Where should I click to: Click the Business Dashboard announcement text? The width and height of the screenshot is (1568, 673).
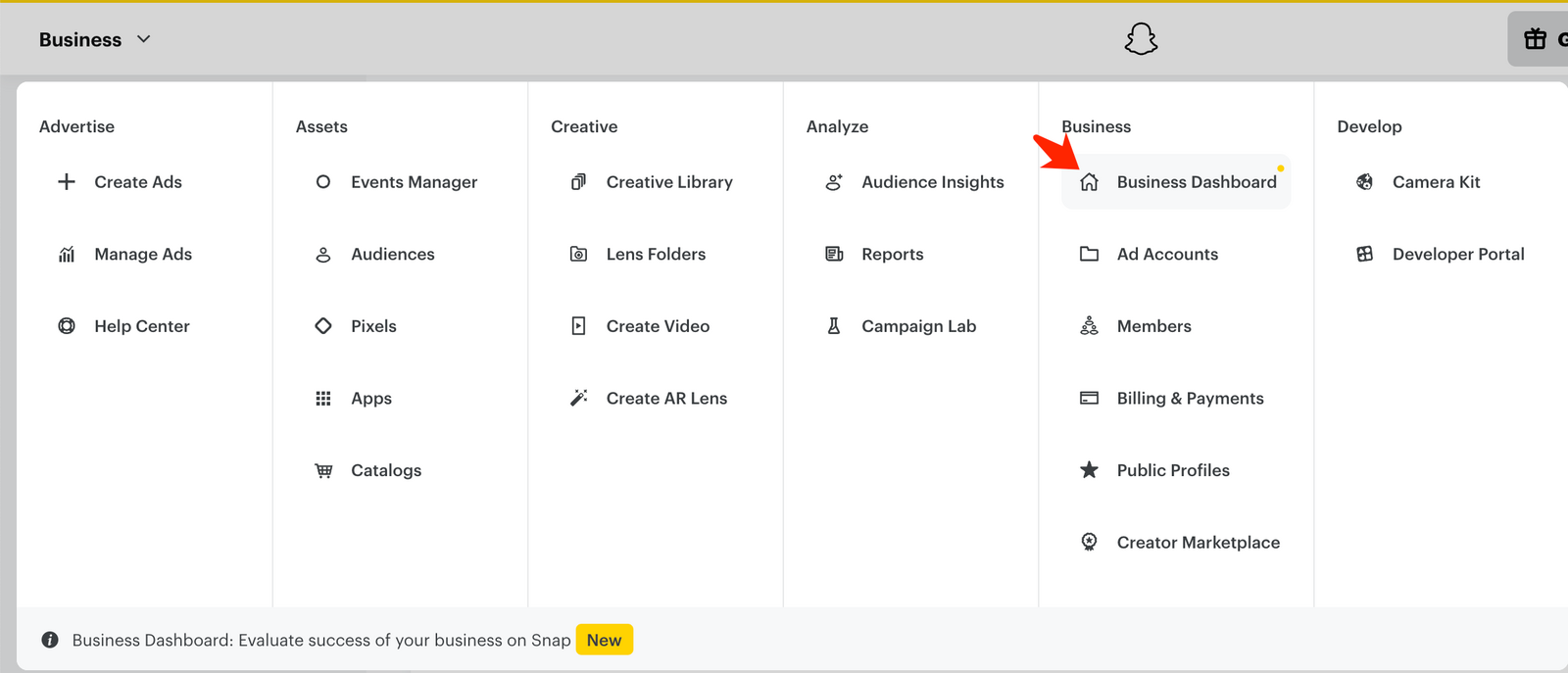pos(321,641)
